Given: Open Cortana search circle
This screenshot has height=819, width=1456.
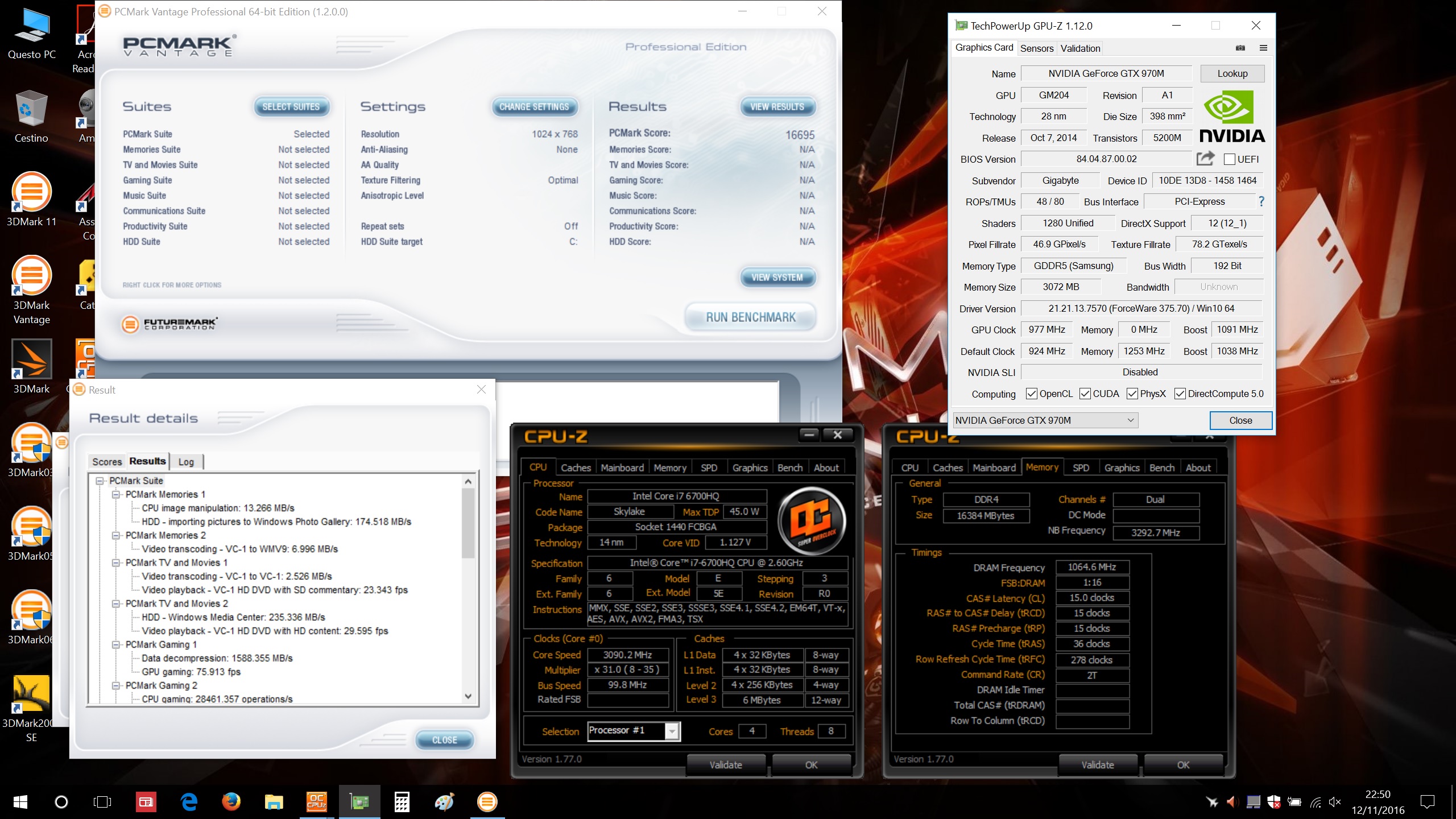Looking at the screenshot, I should (x=61, y=802).
